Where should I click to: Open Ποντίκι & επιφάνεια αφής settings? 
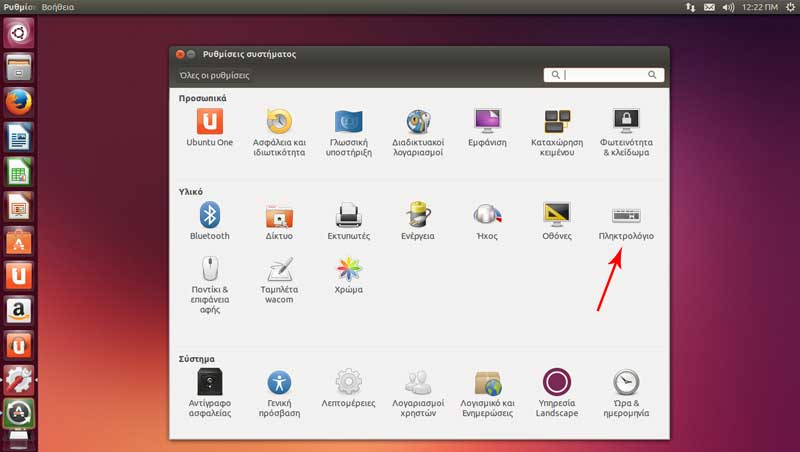coord(210,285)
